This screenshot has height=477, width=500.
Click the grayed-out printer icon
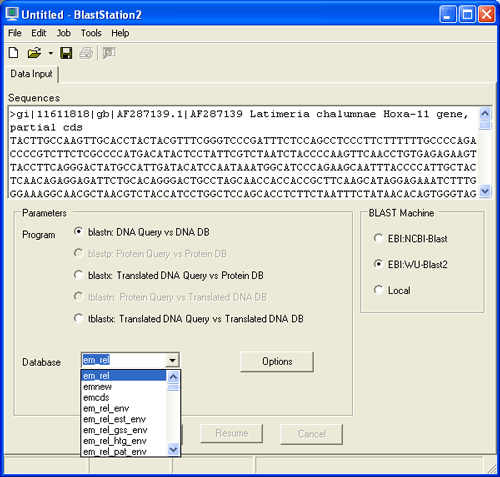[86, 53]
